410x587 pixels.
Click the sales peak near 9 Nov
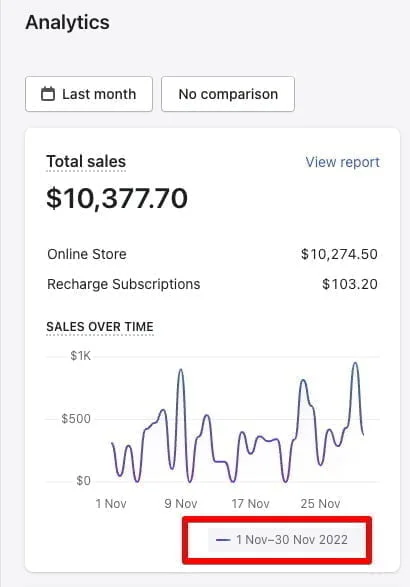pos(181,370)
